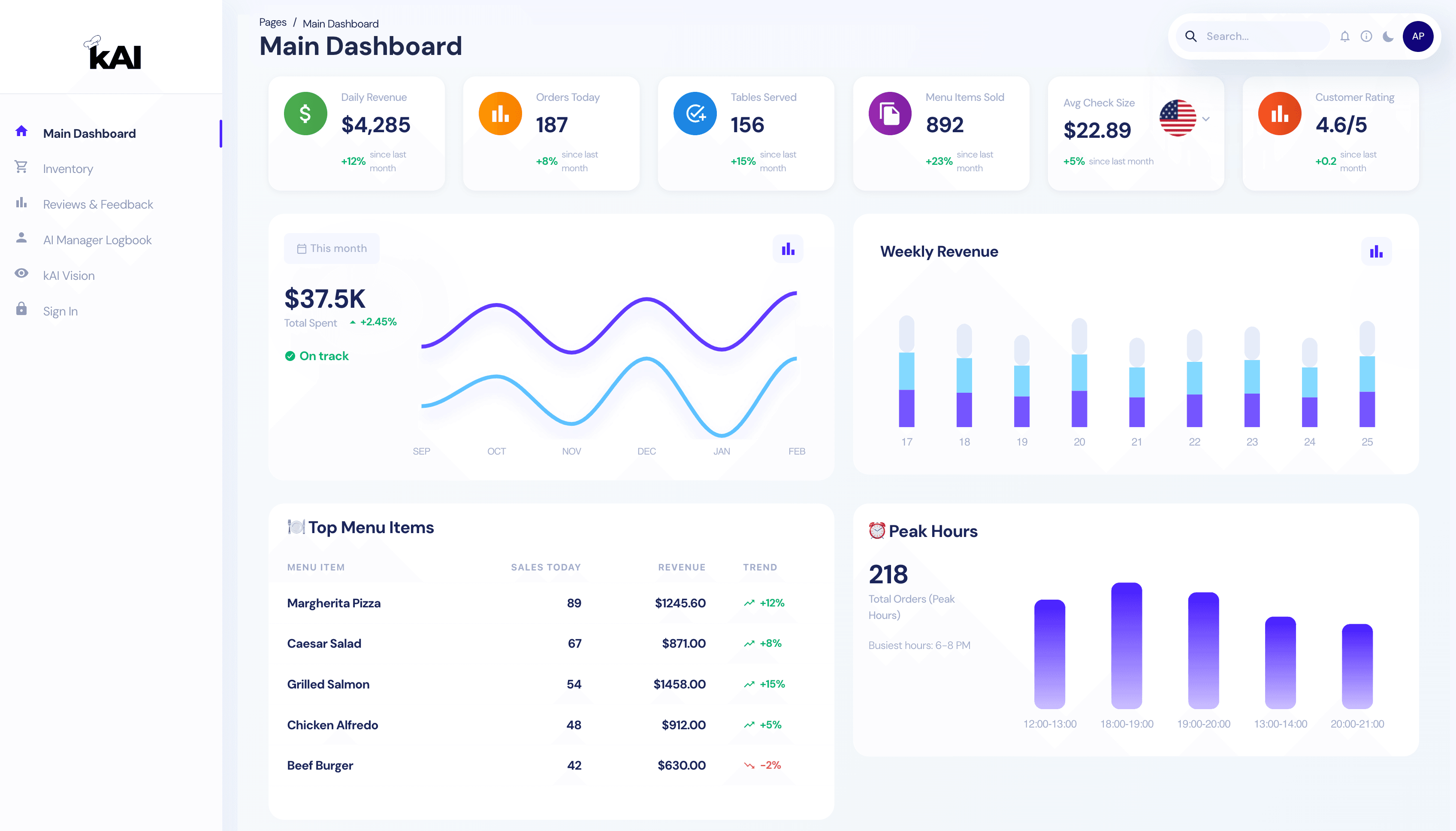Image resolution: width=1456 pixels, height=831 pixels.
Task: Click the Menu Items Sold document icon
Action: point(889,114)
